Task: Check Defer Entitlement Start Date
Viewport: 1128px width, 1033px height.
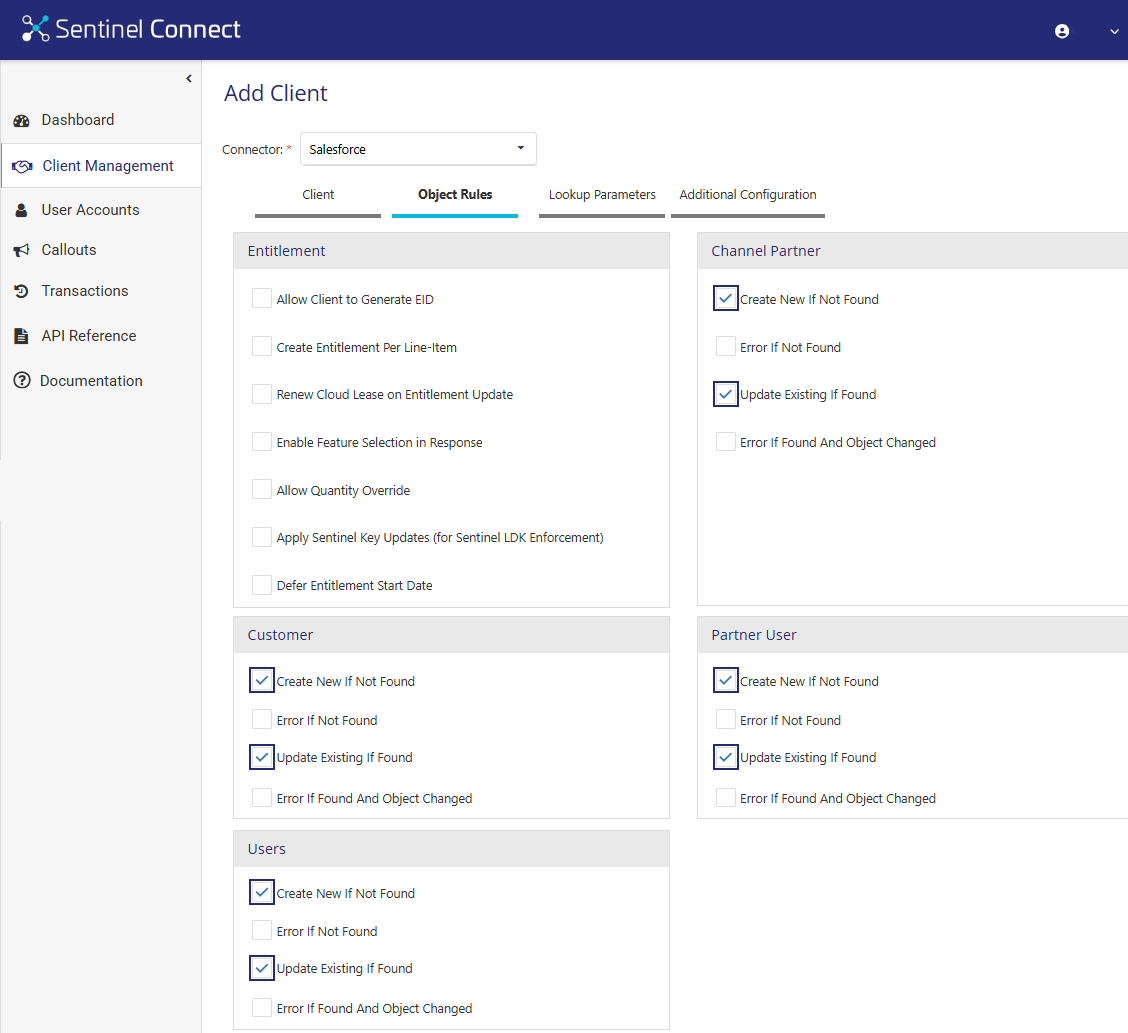Action: [262, 585]
